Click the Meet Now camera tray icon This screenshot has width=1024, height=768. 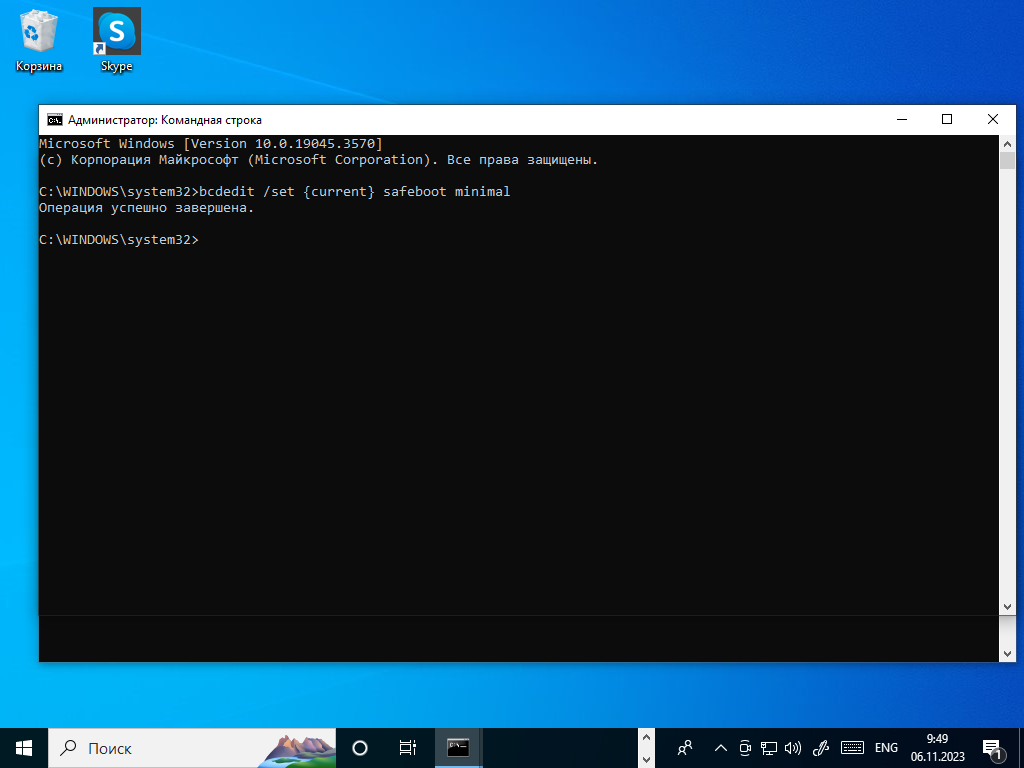[x=744, y=748]
